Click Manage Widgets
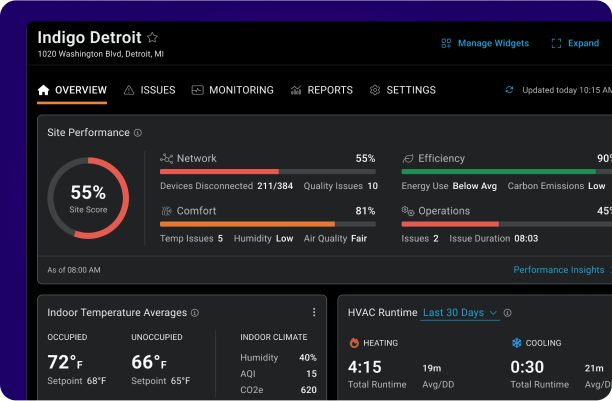 pos(485,44)
